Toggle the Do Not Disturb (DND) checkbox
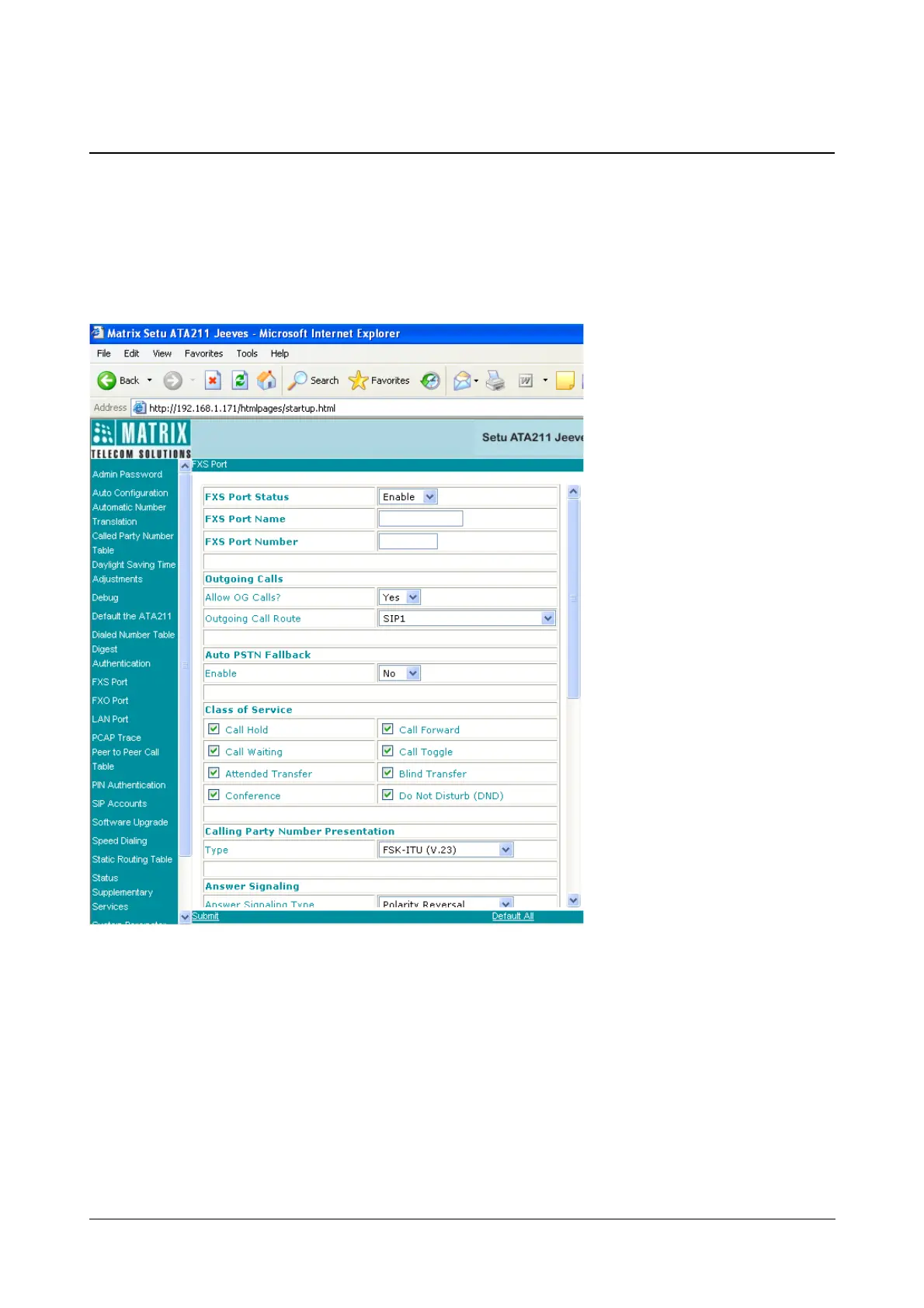This screenshot has width=924, height=1308. [x=387, y=795]
